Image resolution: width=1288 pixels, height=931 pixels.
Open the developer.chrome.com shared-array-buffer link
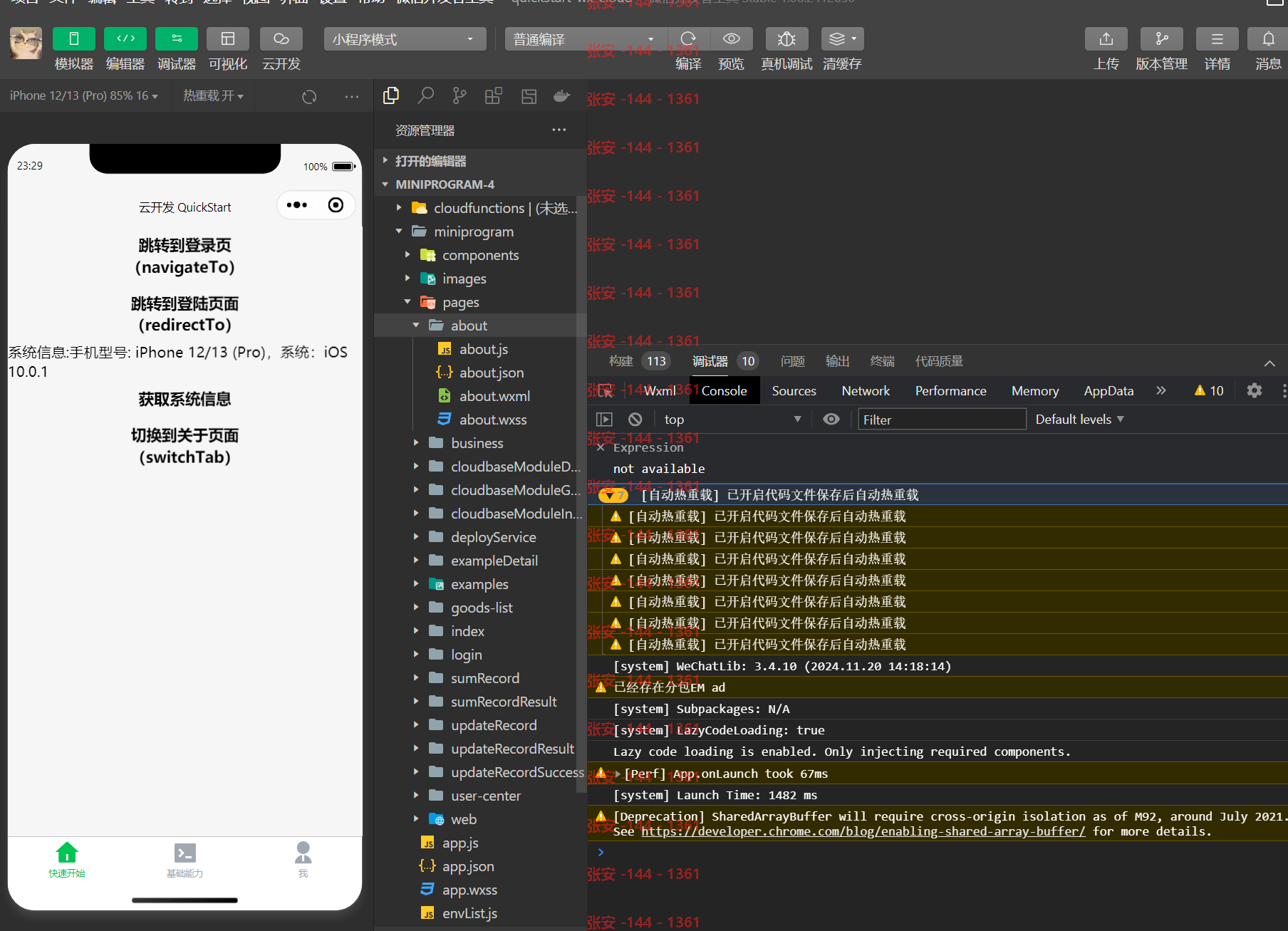[863, 831]
